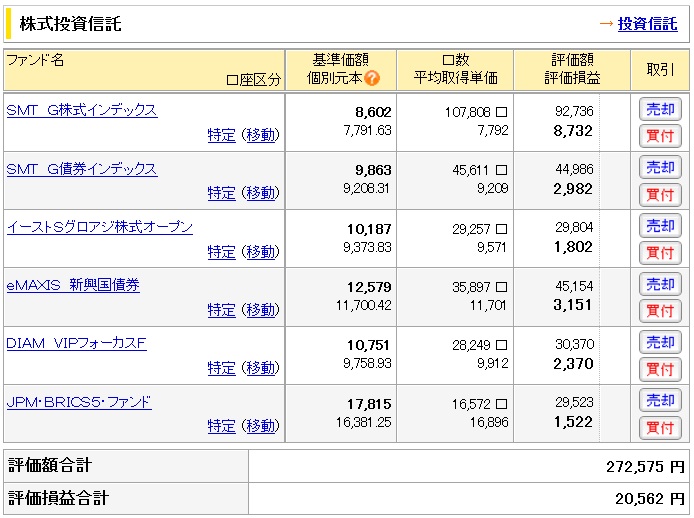Open SMT G株式インデックス fund page
This screenshot has height=518, width=694.
coord(81,110)
